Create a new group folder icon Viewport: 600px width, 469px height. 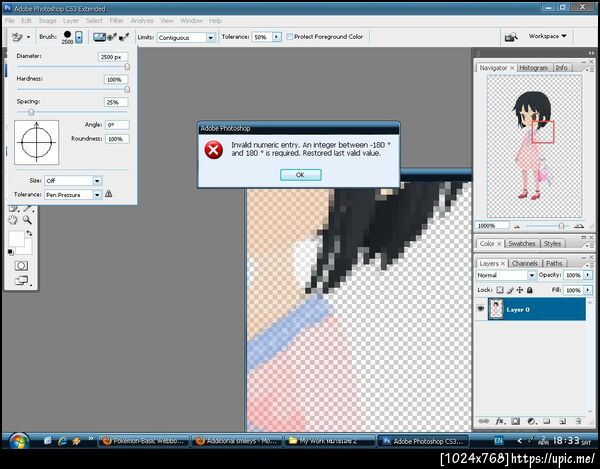pyautogui.click(x=547, y=421)
